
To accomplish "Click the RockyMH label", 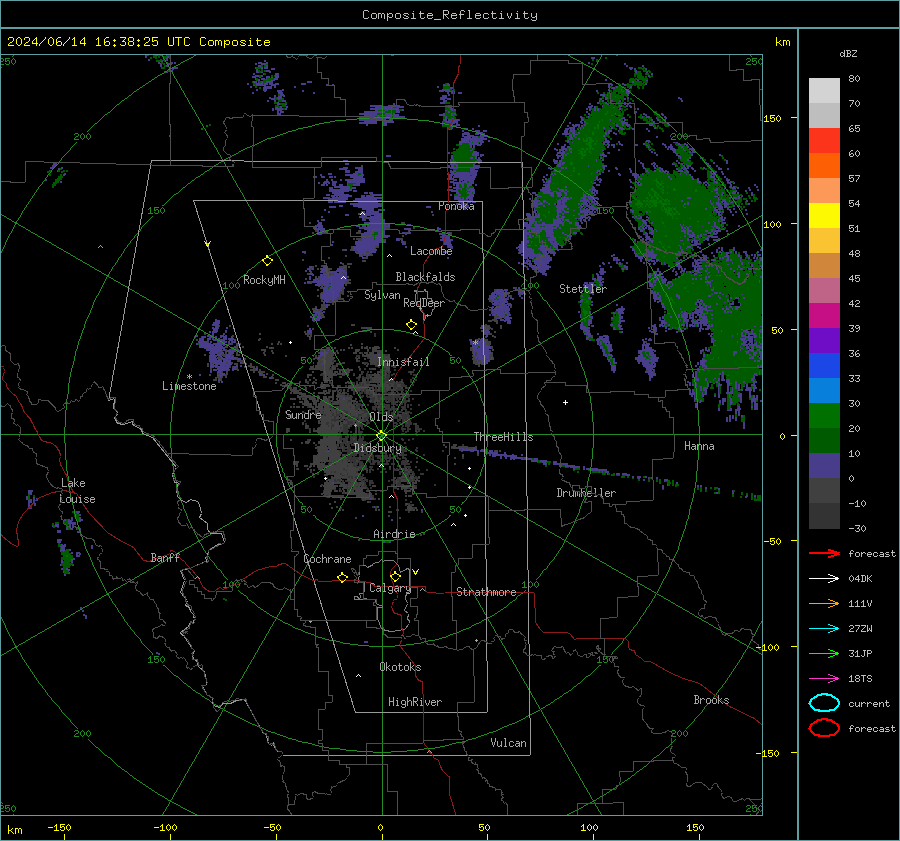I will click(264, 280).
